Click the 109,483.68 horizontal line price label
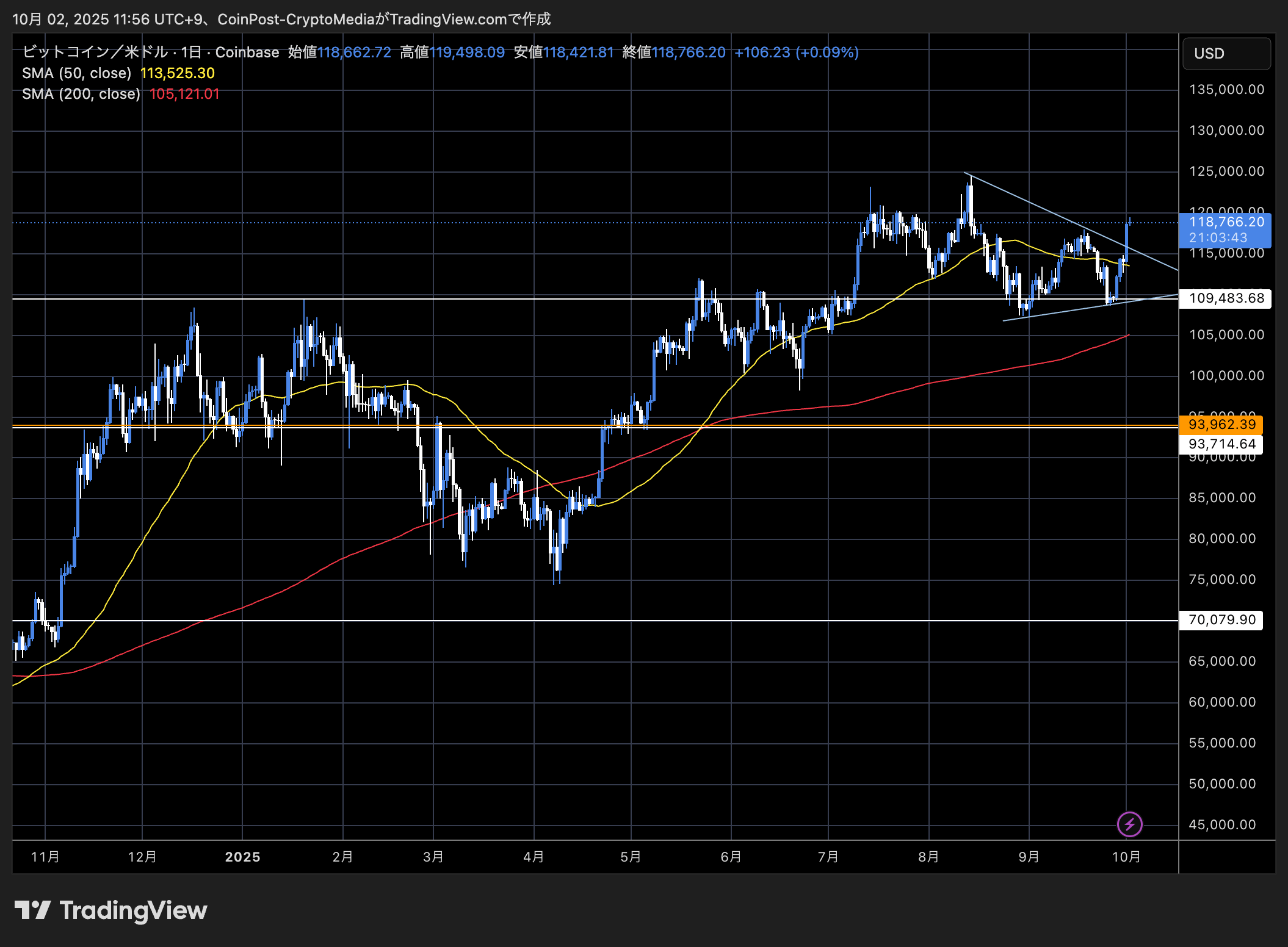The height and width of the screenshot is (947, 1288). pyautogui.click(x=1226, y=298)
